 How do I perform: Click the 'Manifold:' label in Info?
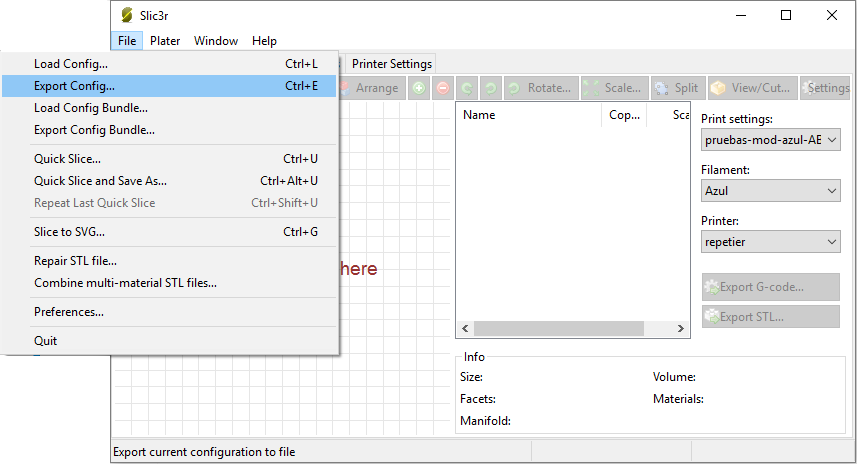485,421
